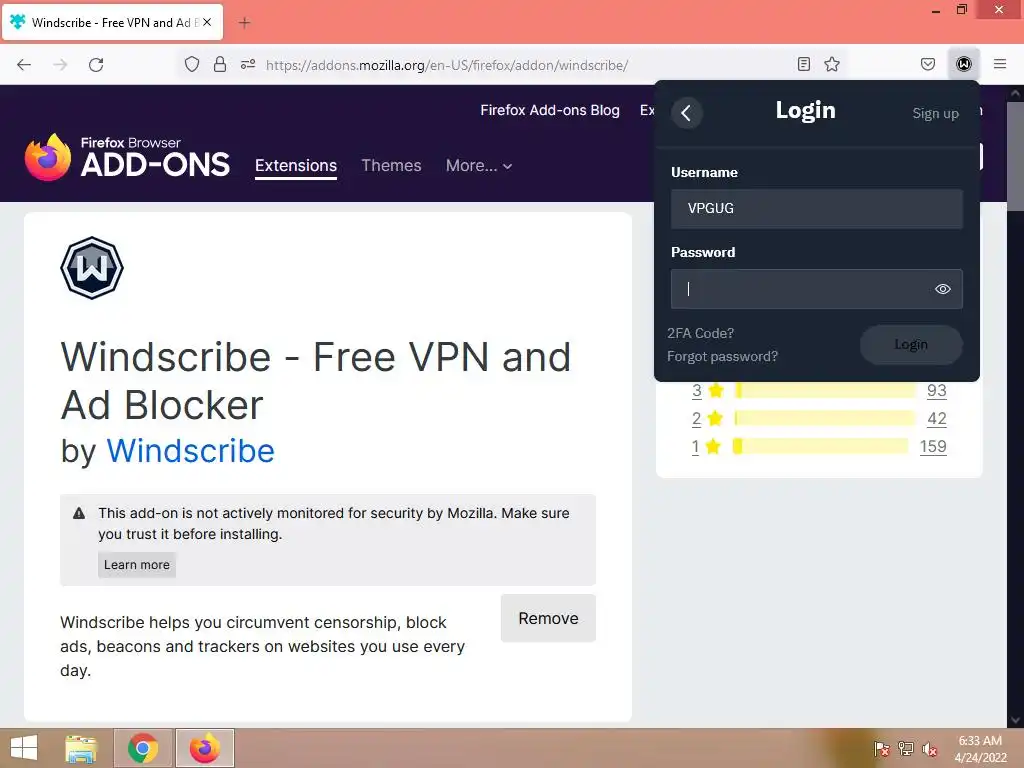This screenshot has height=768, width=1024.
Task: Click the Username input field
Action: (x=816, y=208)
